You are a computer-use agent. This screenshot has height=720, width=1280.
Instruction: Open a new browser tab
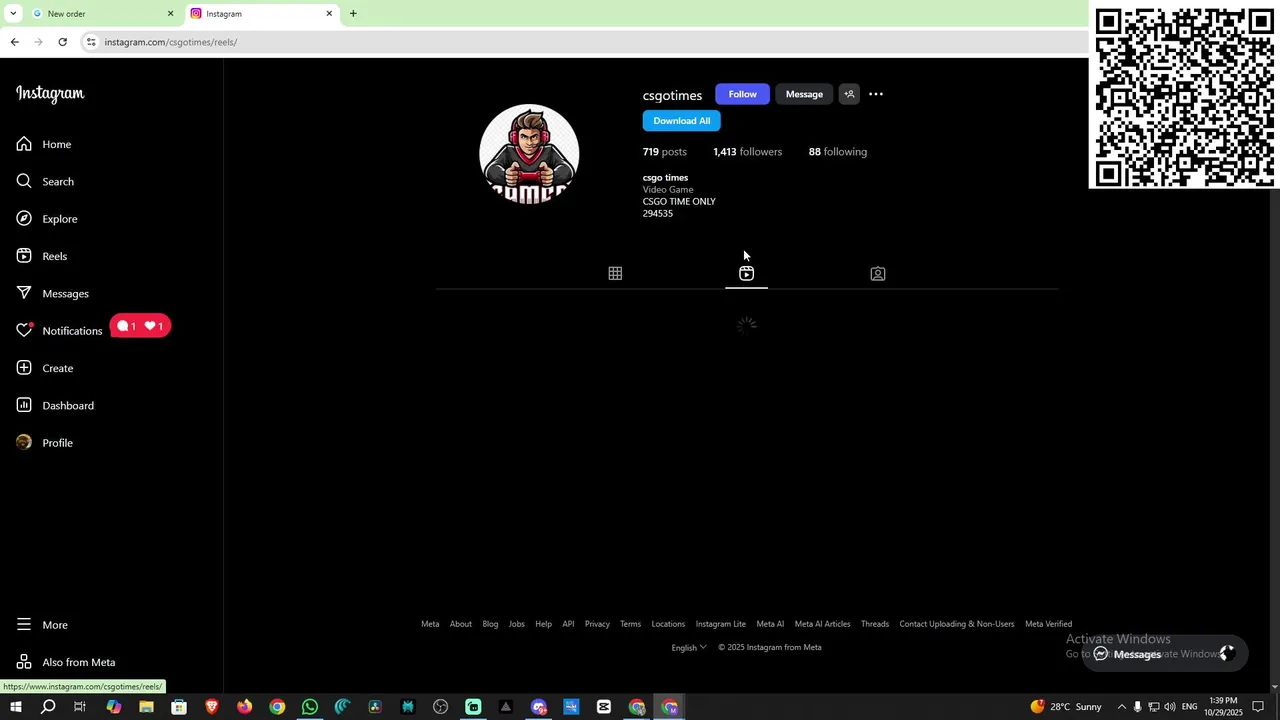point(353,14)
